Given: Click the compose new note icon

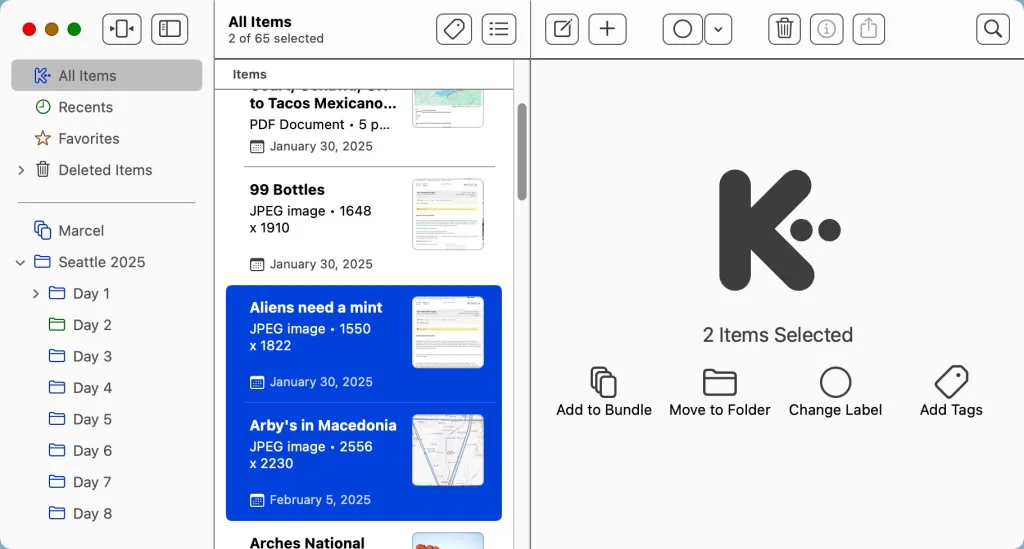Looking at the screenshot, I should (562, 29).
